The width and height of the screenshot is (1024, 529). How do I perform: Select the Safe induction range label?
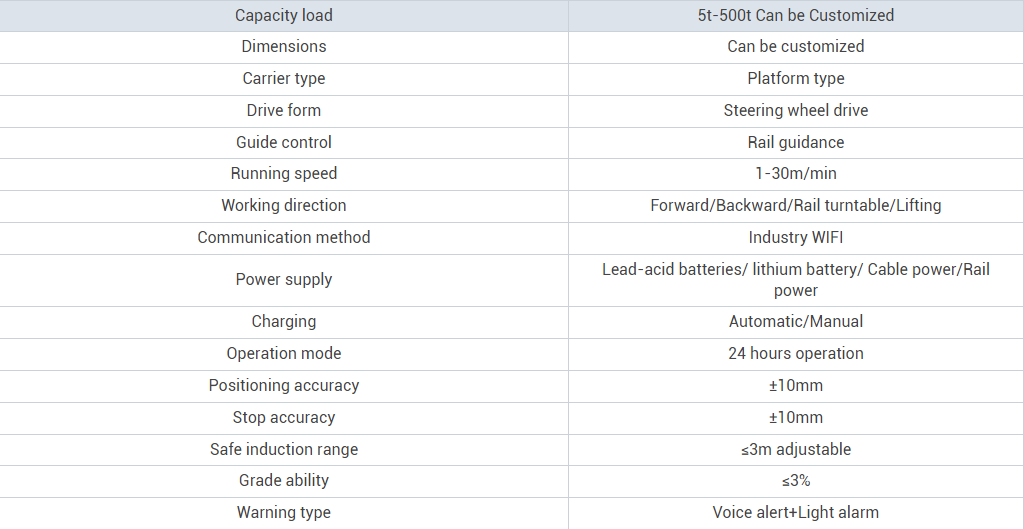click(x=284, y=450)
